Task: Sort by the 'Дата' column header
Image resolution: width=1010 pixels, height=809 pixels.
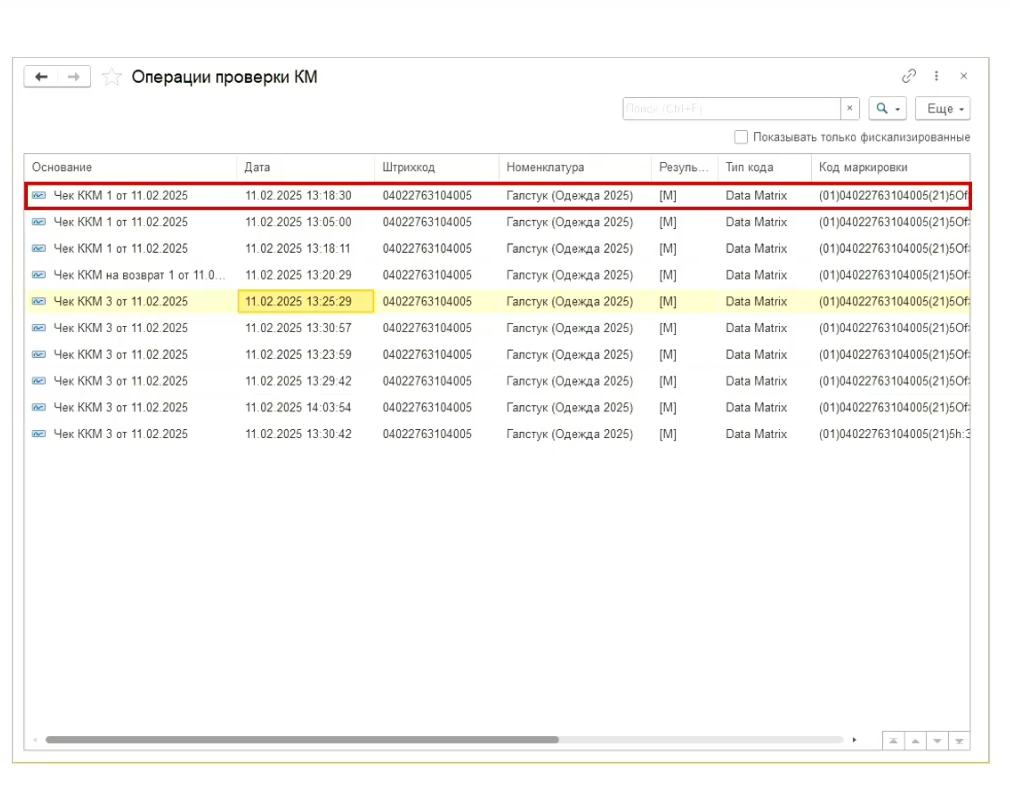Action: tap(257, 167)
